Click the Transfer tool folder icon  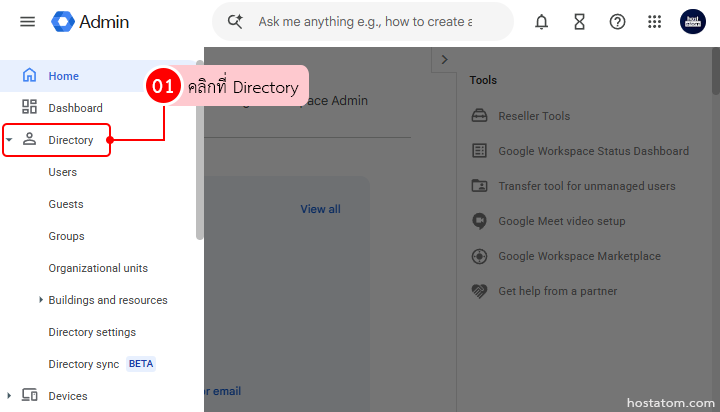point(479,186)
